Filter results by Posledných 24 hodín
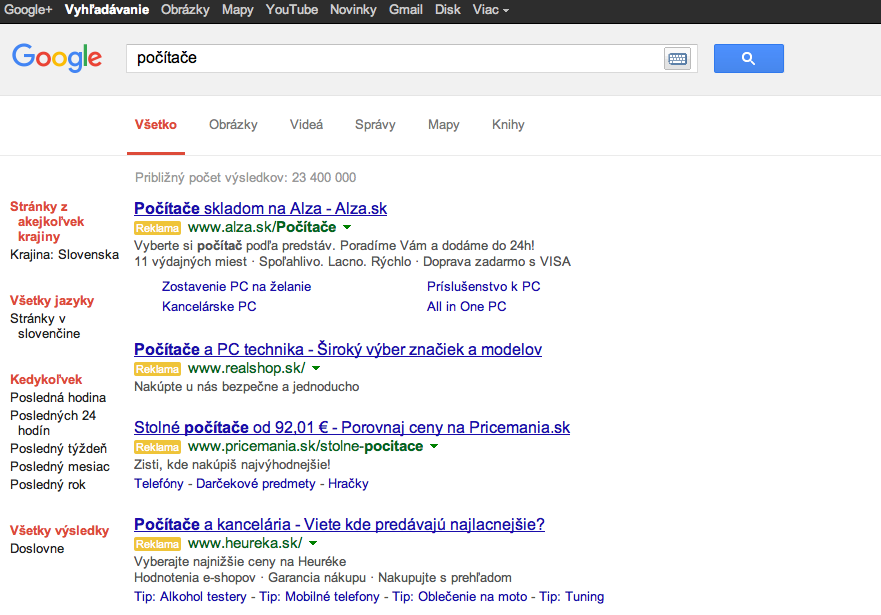 [53, 423]
